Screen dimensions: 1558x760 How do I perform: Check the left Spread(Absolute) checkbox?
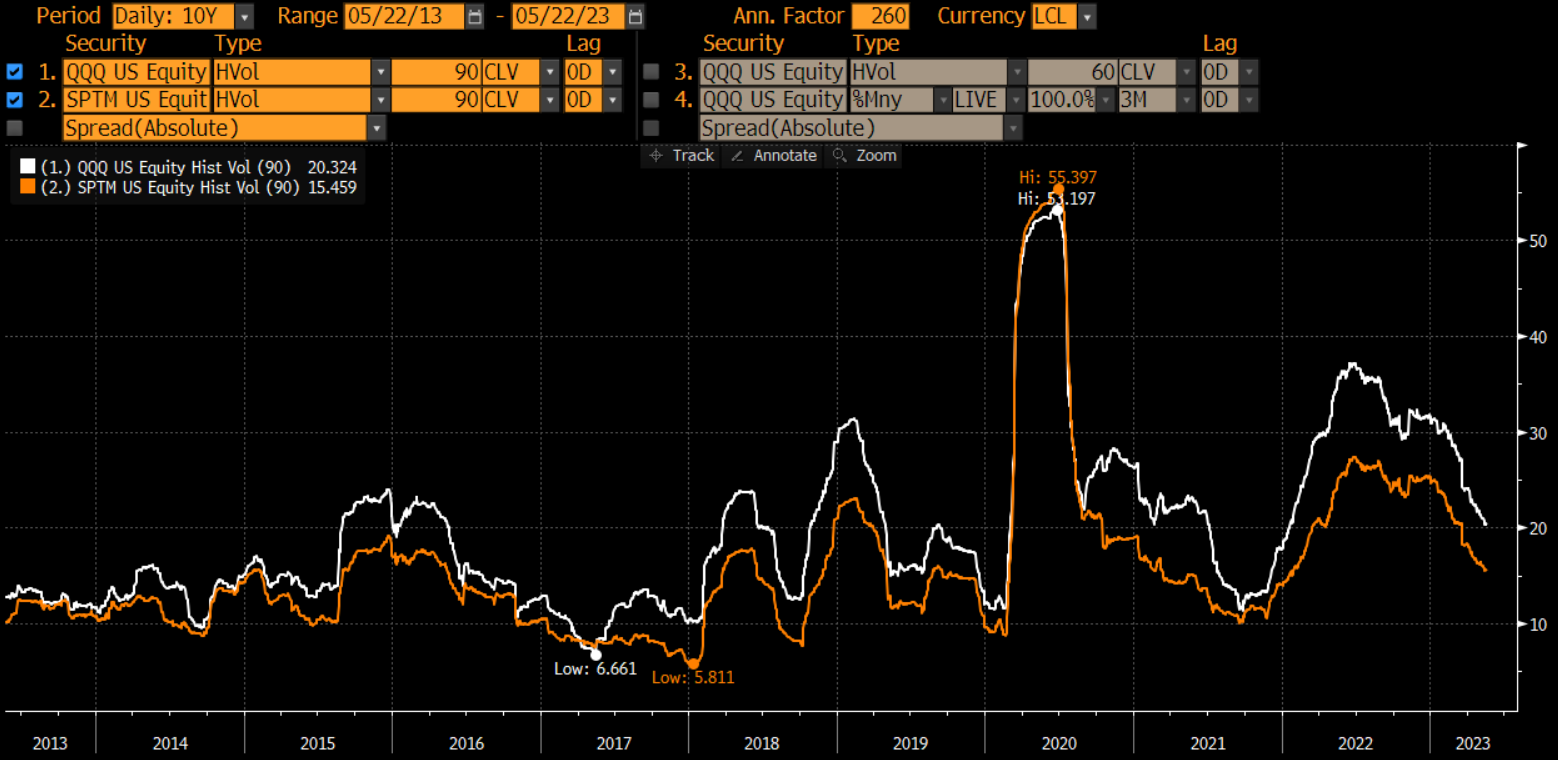pos(12,128)
